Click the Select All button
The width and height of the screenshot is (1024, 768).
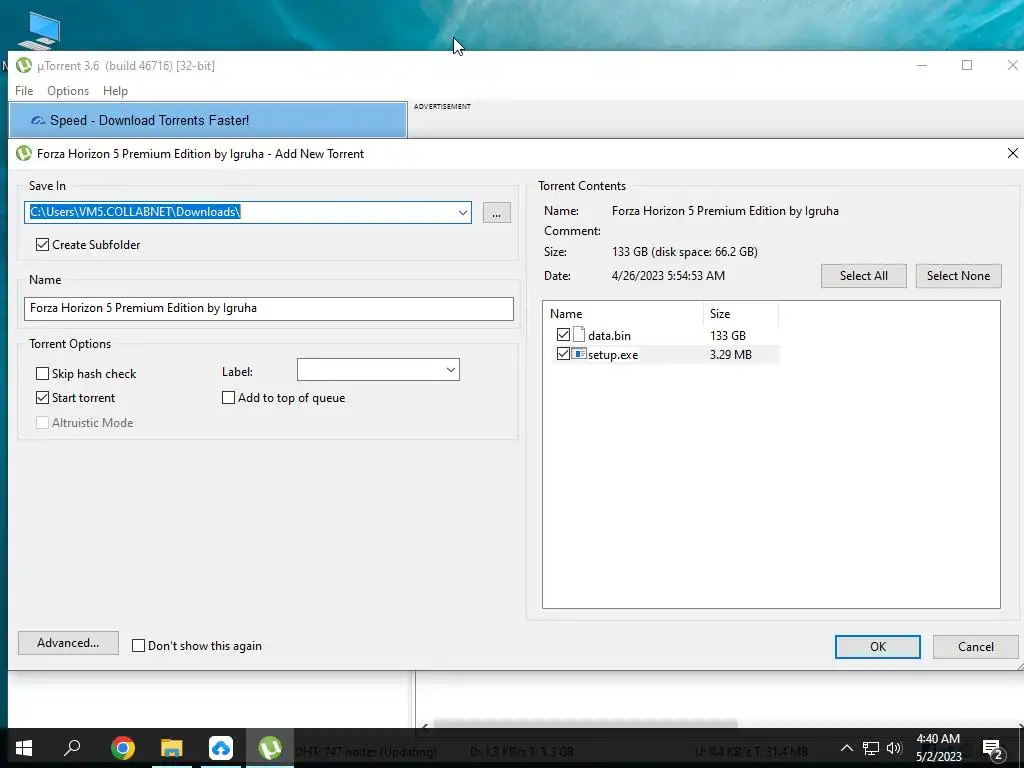point(863,276)
